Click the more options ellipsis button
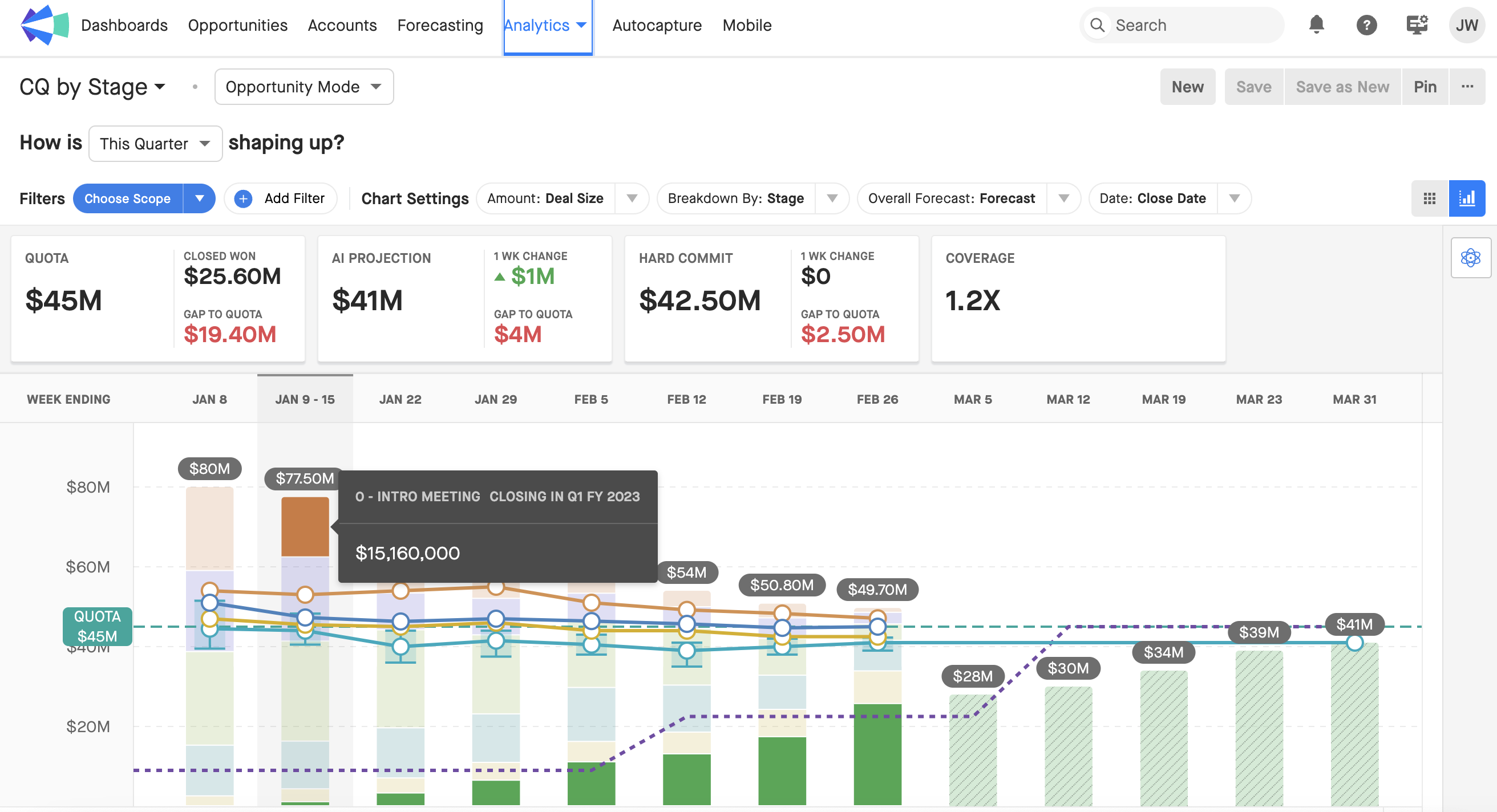The width and height of the screenshot is (1497, 812). click(x=1467, y=87)
